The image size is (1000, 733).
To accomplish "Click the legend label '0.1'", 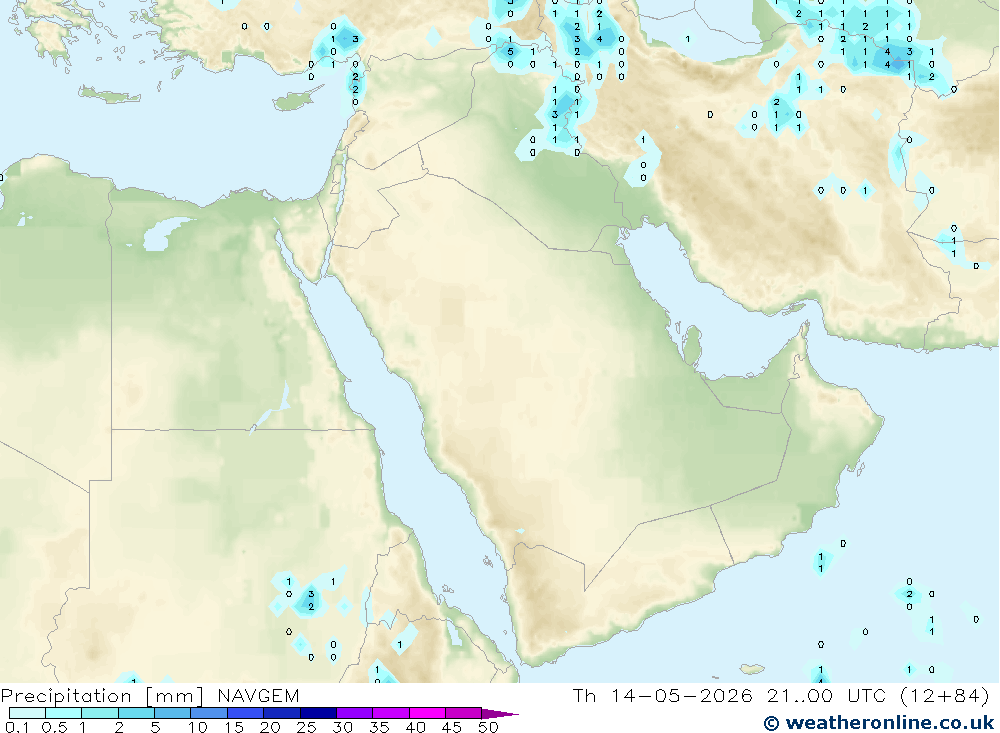I will [17, 727].
